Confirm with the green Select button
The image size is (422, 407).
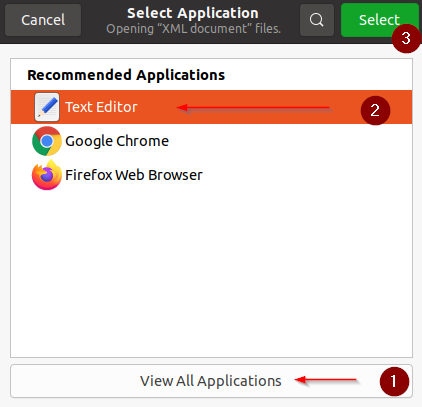click(x=379, y=20)
